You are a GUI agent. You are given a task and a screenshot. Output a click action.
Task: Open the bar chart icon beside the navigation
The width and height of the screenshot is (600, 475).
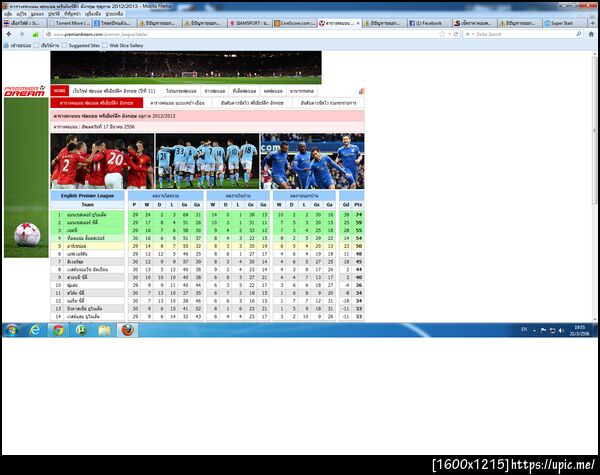tap(362, 91)
